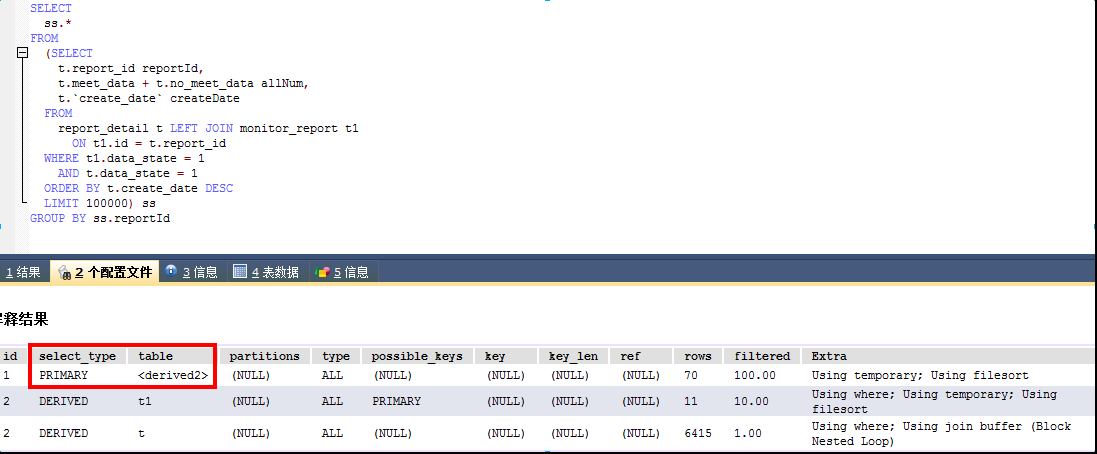Click the profiler icon on '2 个配置文件' tab
The height and width of the screenshot is (454, 1097).
pos(64,272)
